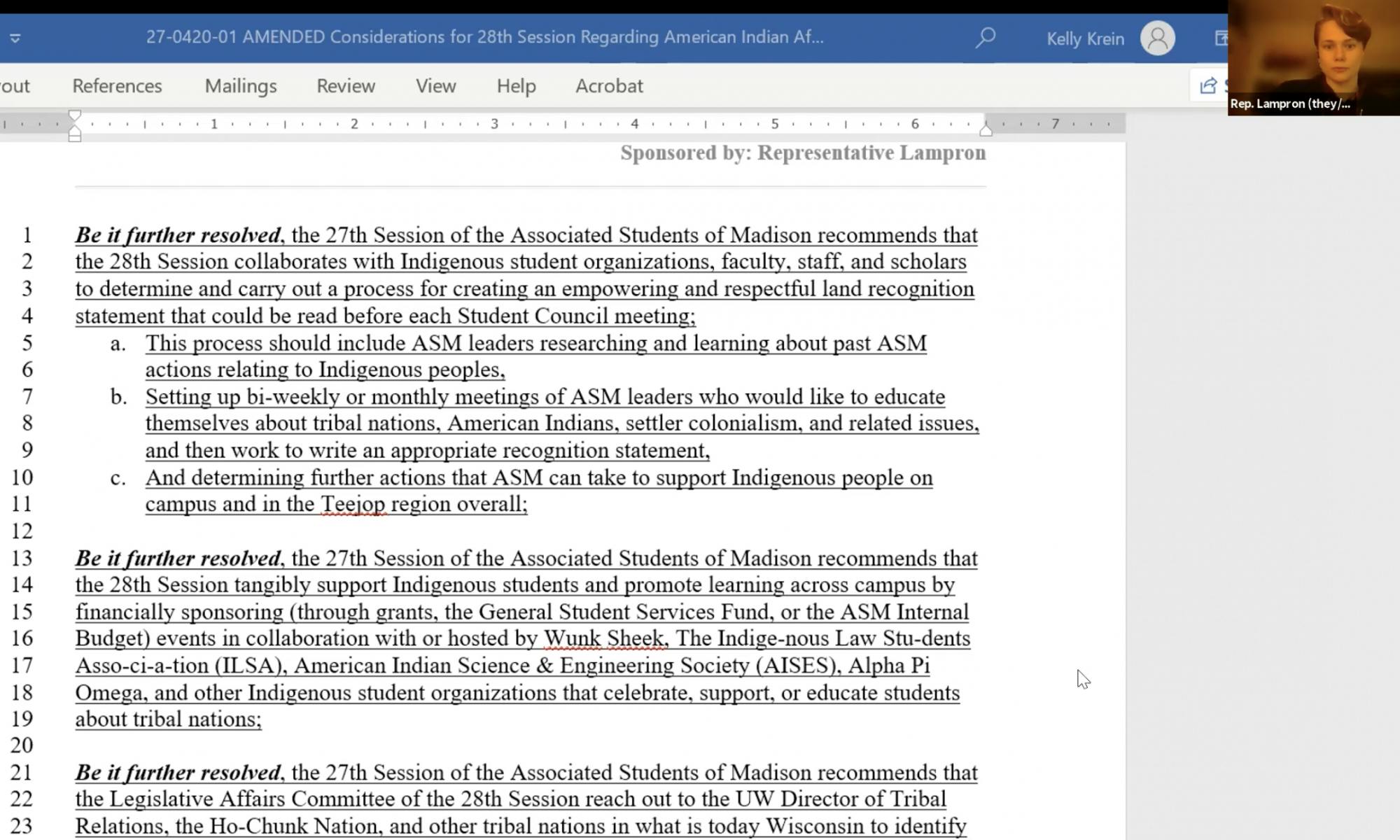Image resolution: width=1400 pixels, height=840 pixels.
Task: Click the document title '27-0420-01 AMENDED Considerations'
Action: click(x=483, y=38)
